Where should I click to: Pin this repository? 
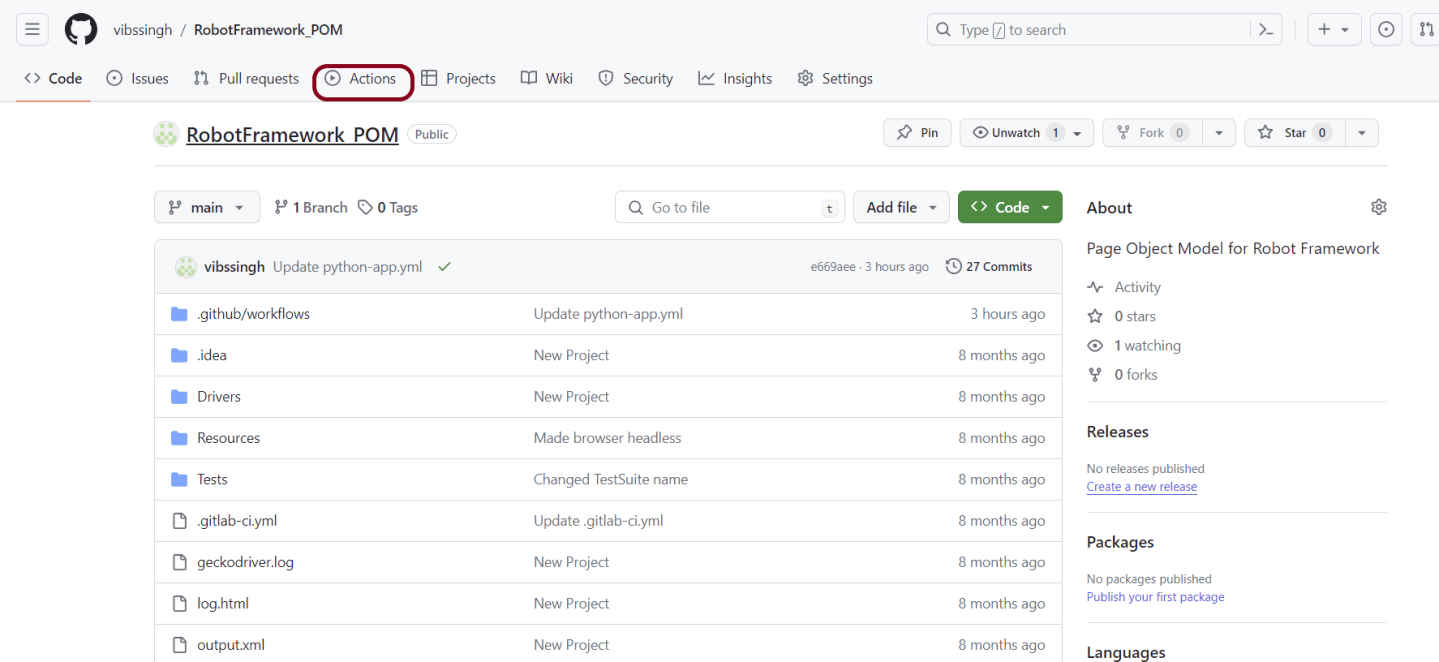[x=917, y=133]
